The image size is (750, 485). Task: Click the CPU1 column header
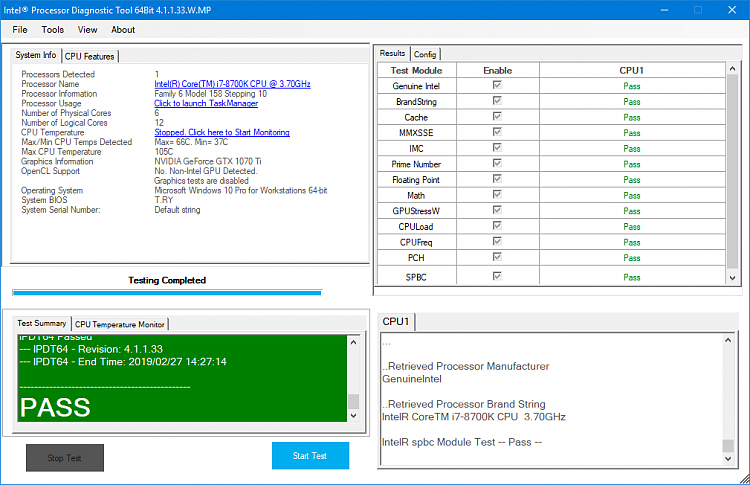tap(632, 70)
